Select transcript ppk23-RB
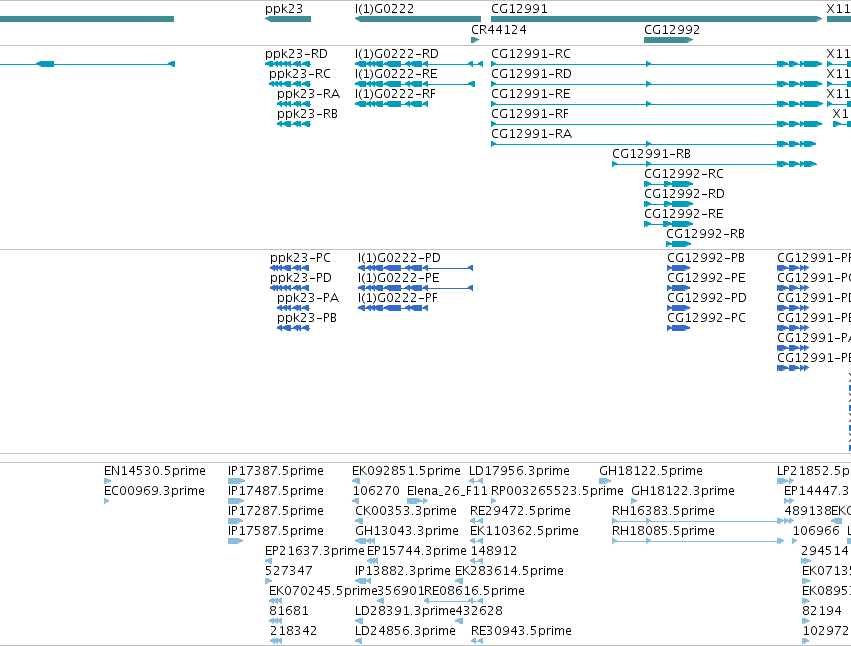 294,124
